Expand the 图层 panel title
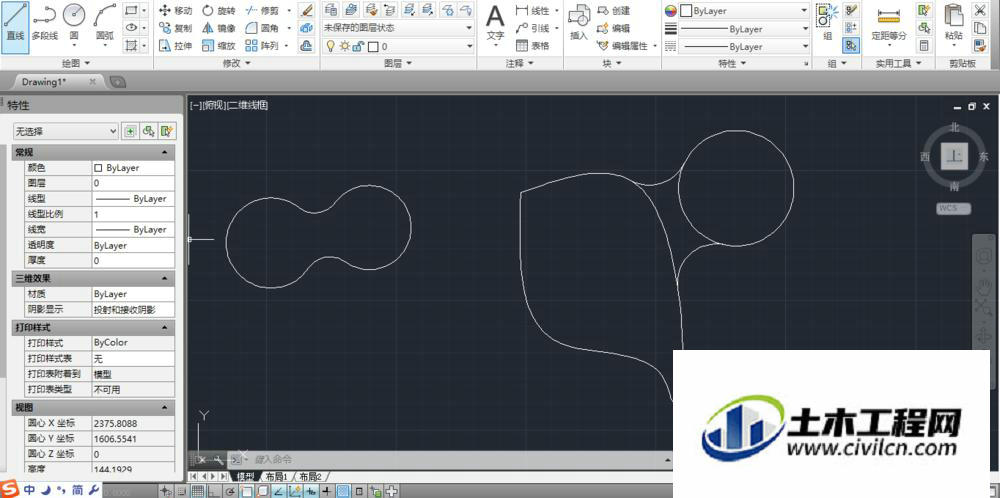Image resolution: width=1000 pixels, height=498 pixels. [x=398, y=63]
